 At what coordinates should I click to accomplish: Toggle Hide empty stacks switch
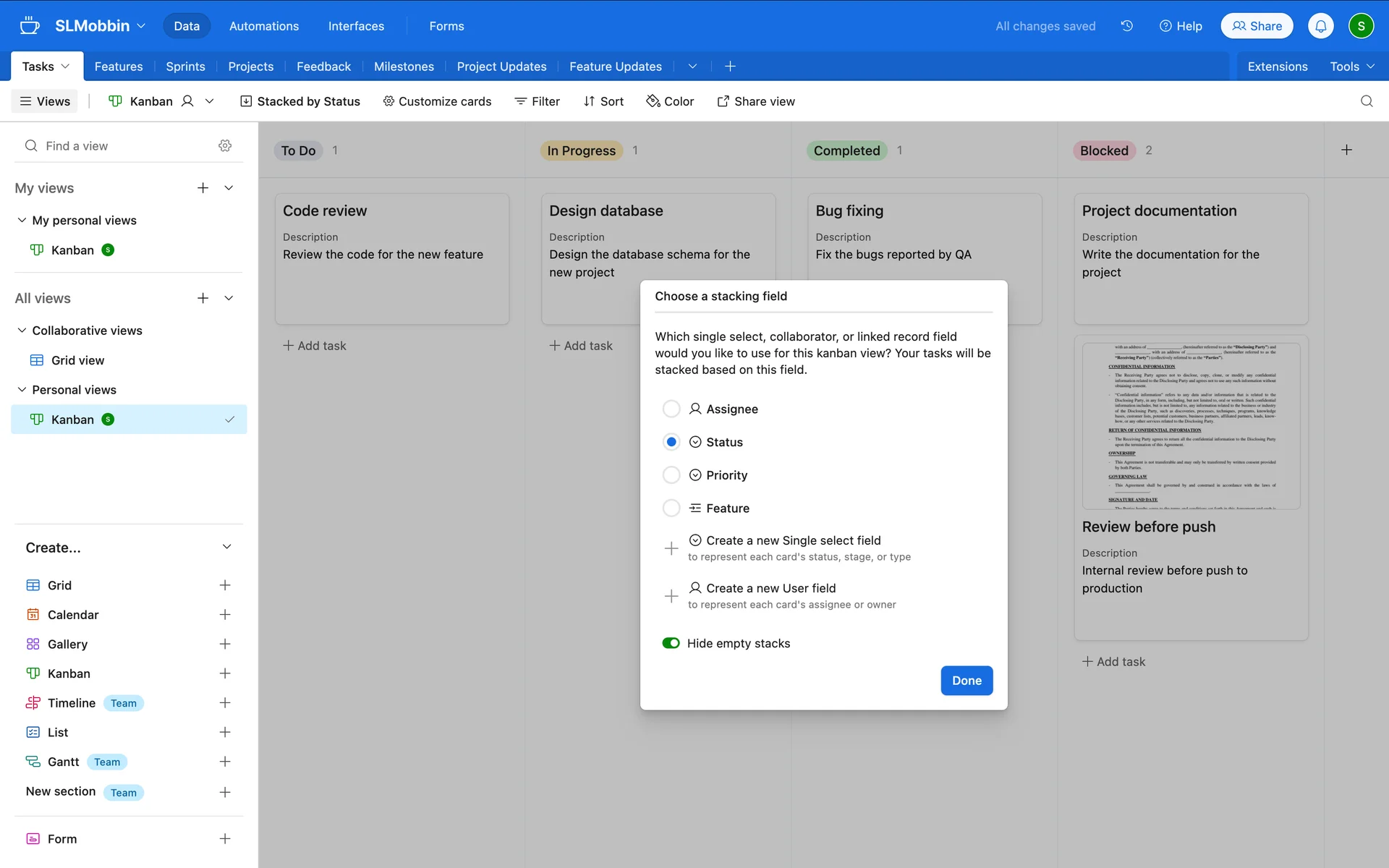pyautogui.click(x=671, y=643)
